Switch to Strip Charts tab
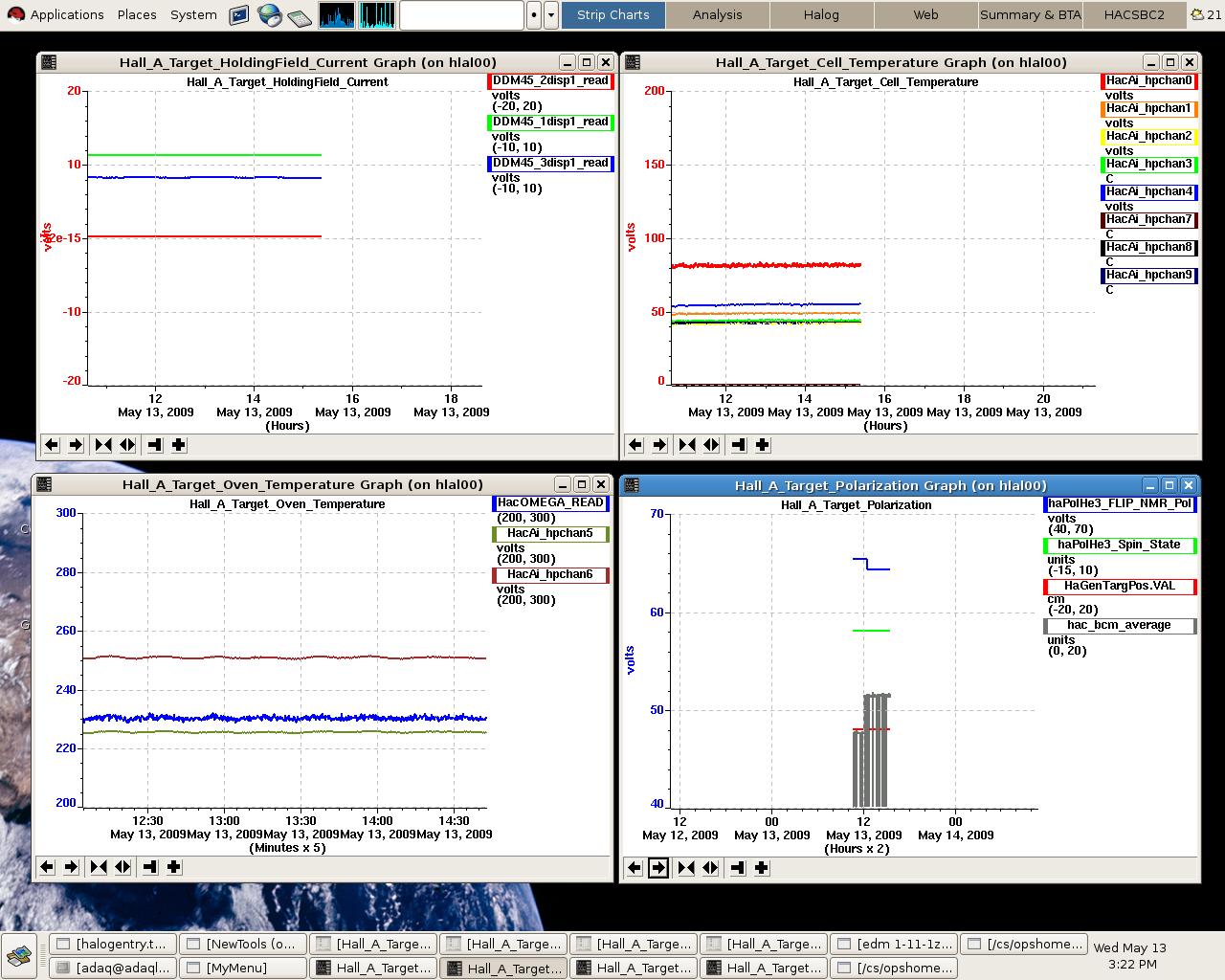Image resolution: width=1225 pixels, height=980 pixels. 612,14
